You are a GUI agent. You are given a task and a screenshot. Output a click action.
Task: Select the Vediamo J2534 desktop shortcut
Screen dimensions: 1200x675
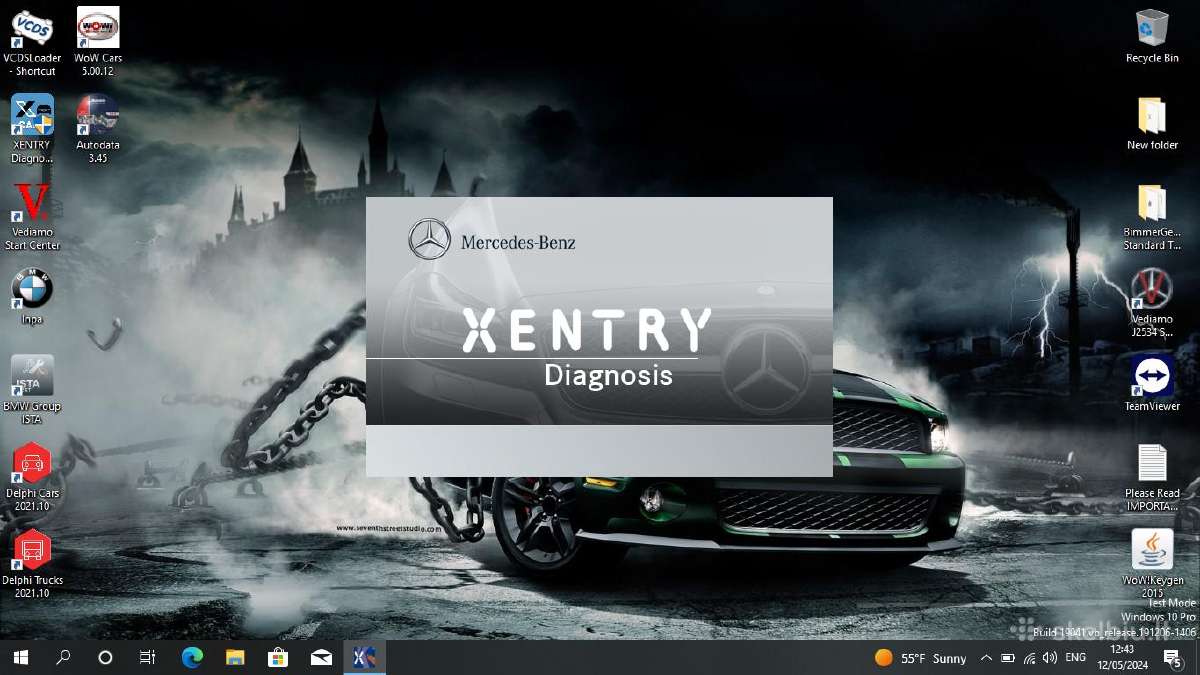point(1152,303)
